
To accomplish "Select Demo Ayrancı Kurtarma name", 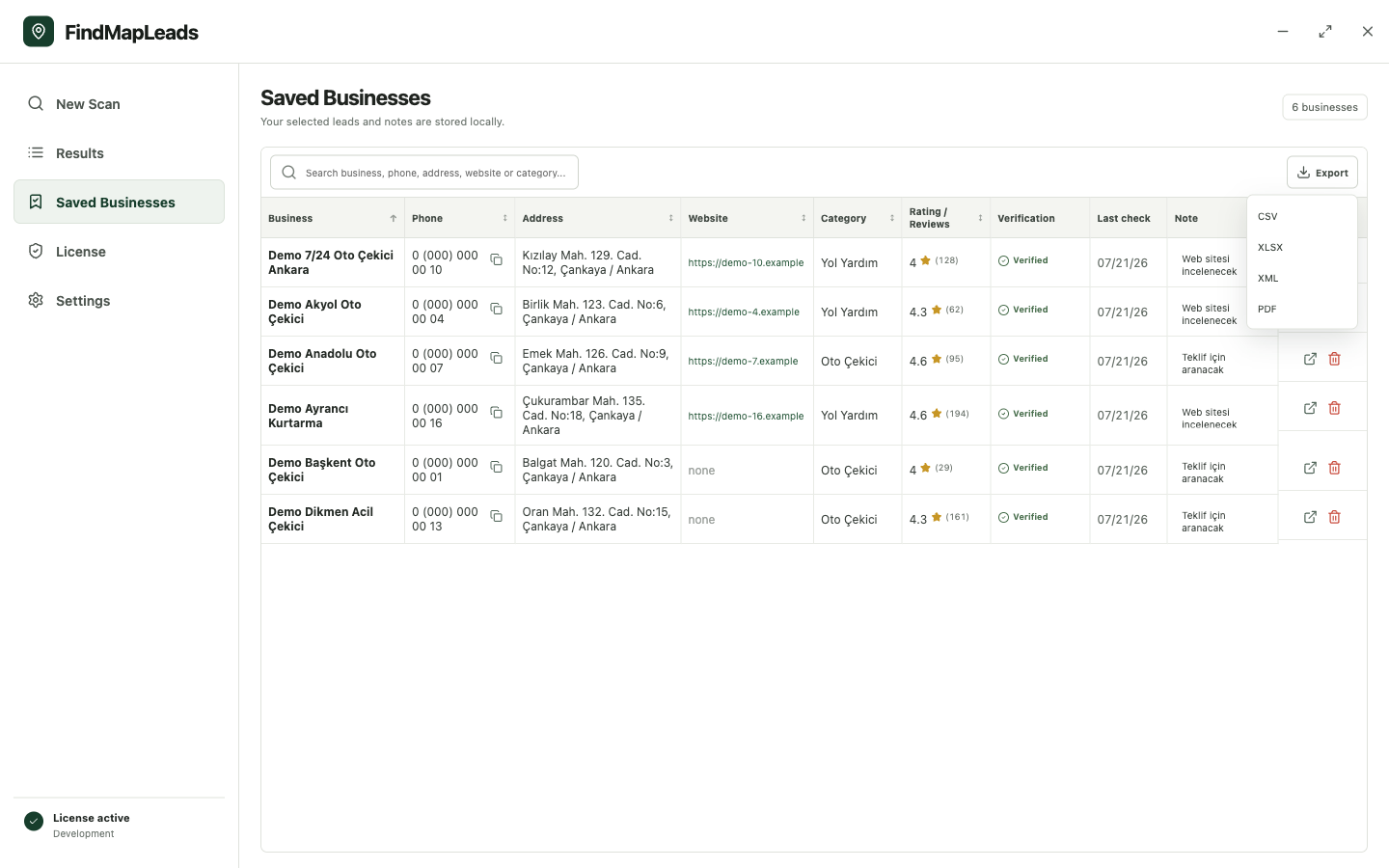I will pyautogui.click(x=309, y=416).
